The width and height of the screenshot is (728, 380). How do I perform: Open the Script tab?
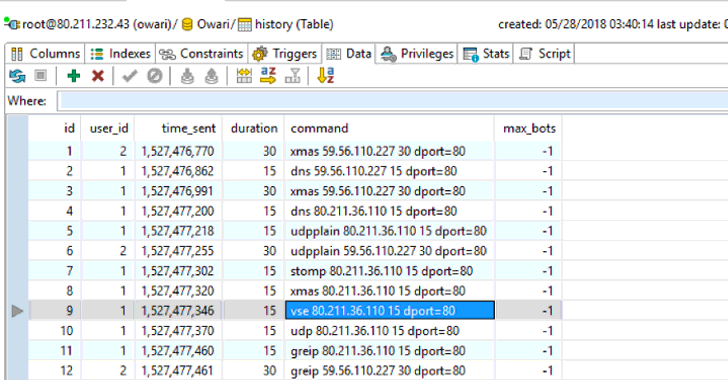(544, 54)
